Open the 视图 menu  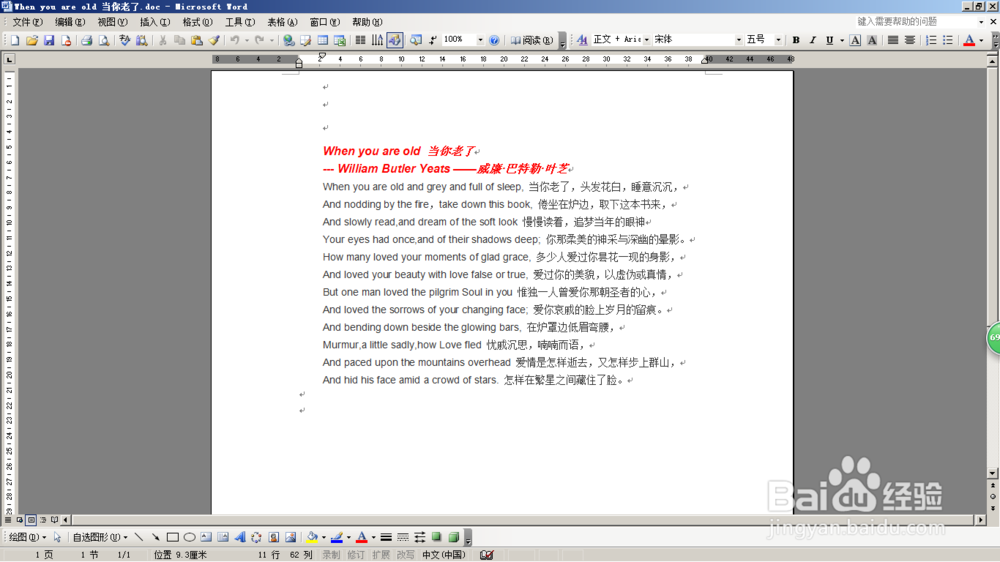(x=112, y=22)
